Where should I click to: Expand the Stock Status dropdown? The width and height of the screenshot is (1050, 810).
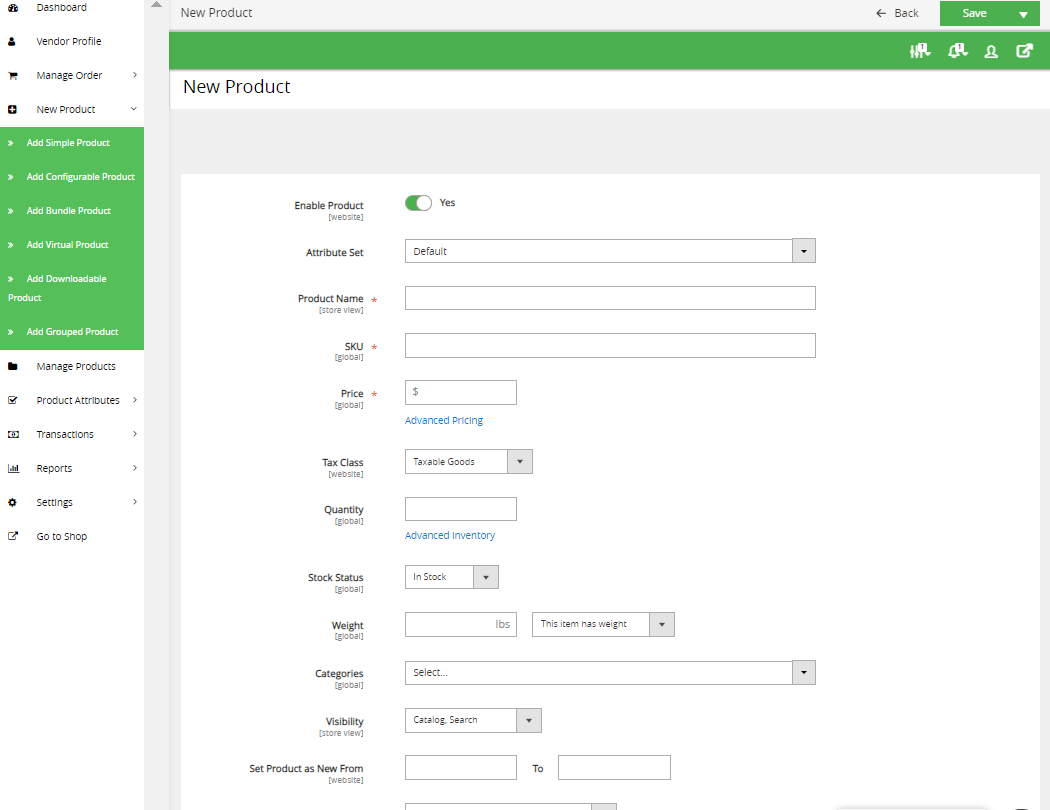[451, 577]
